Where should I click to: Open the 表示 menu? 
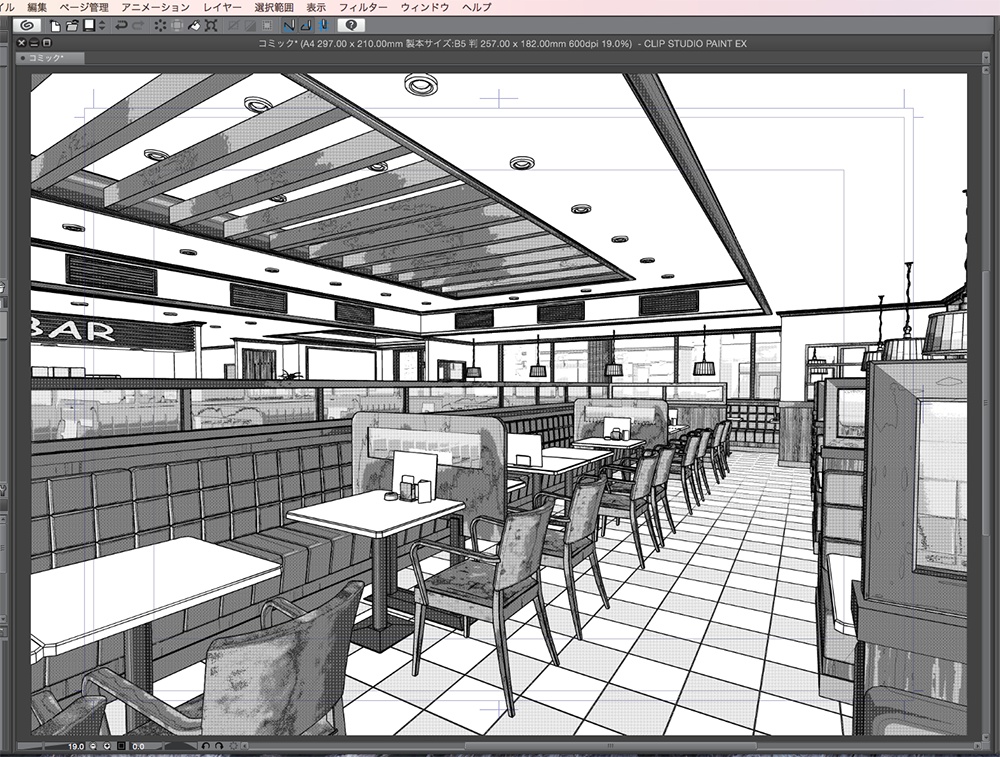pos(316,8)
